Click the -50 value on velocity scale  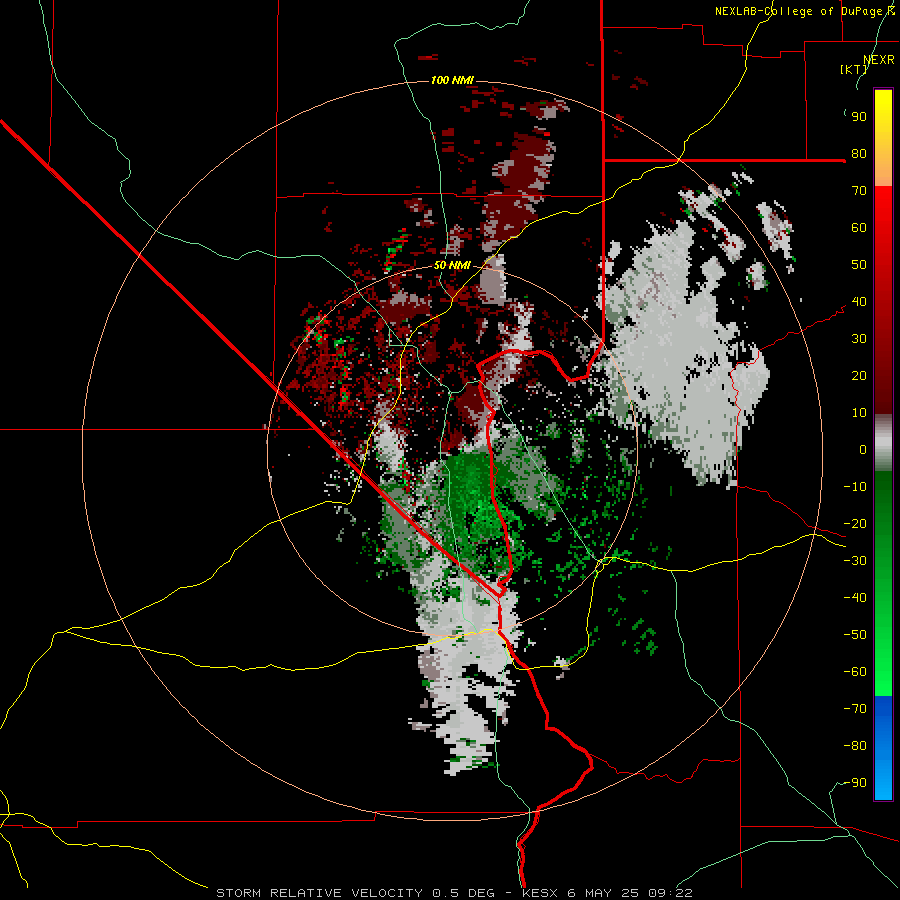[855, 635]
